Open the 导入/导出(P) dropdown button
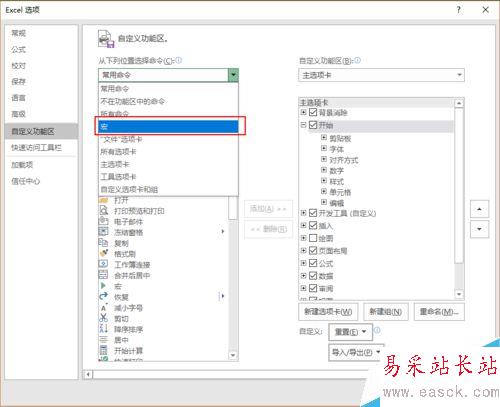 pos(356,352)
